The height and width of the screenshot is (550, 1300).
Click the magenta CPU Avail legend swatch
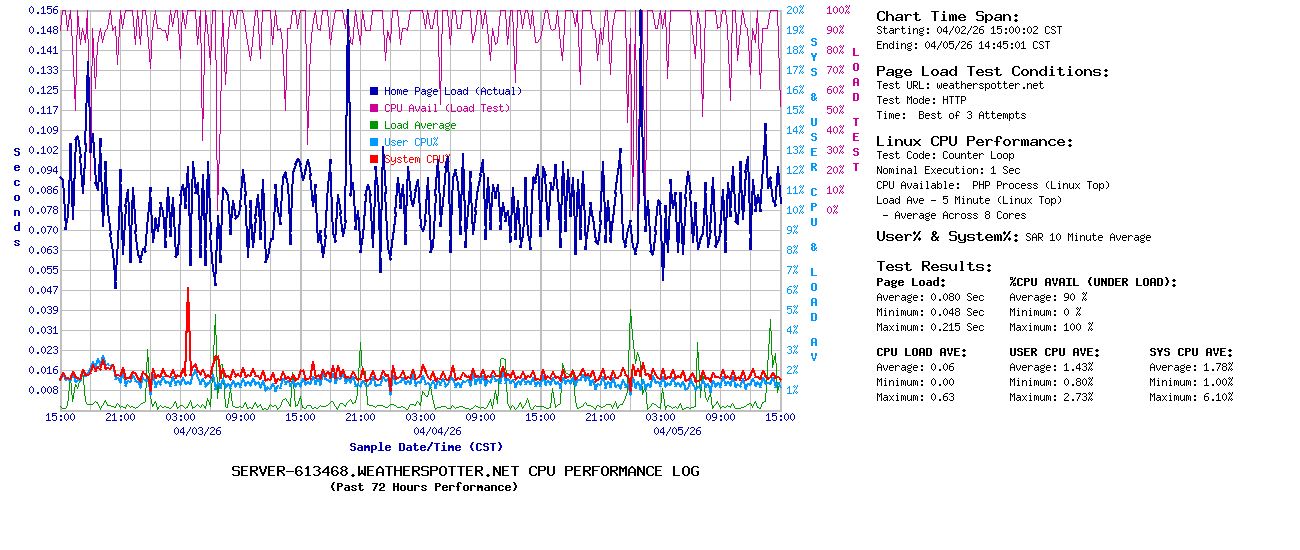[x=374, y=108]
